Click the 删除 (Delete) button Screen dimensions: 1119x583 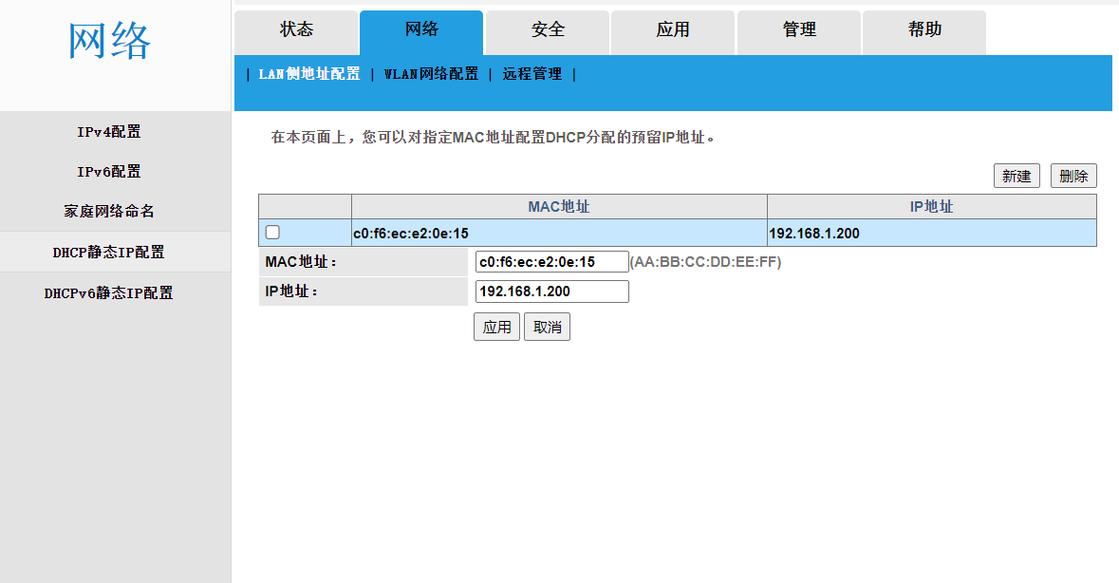(1073, 175)
